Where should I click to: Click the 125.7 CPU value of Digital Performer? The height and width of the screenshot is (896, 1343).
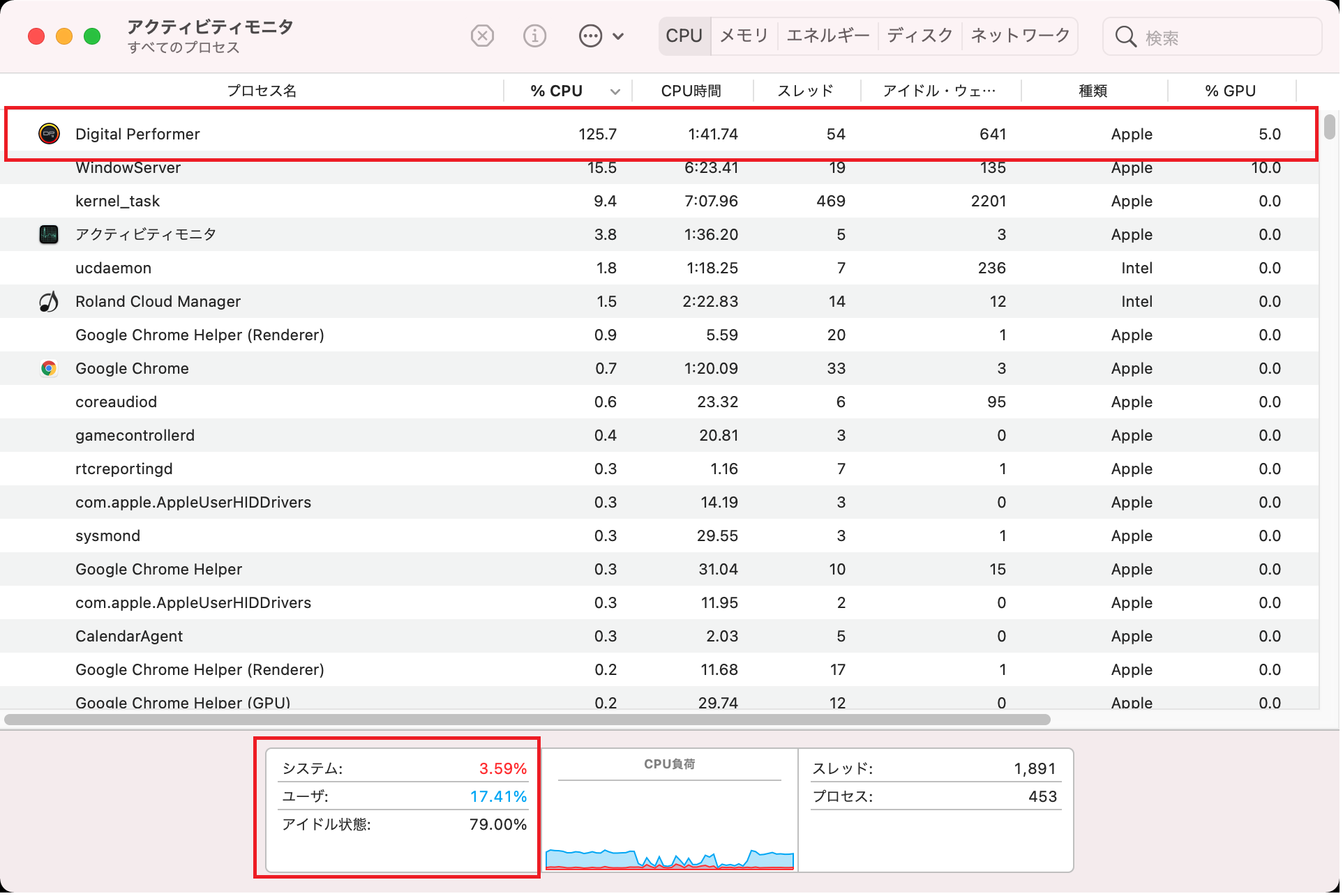599,135
